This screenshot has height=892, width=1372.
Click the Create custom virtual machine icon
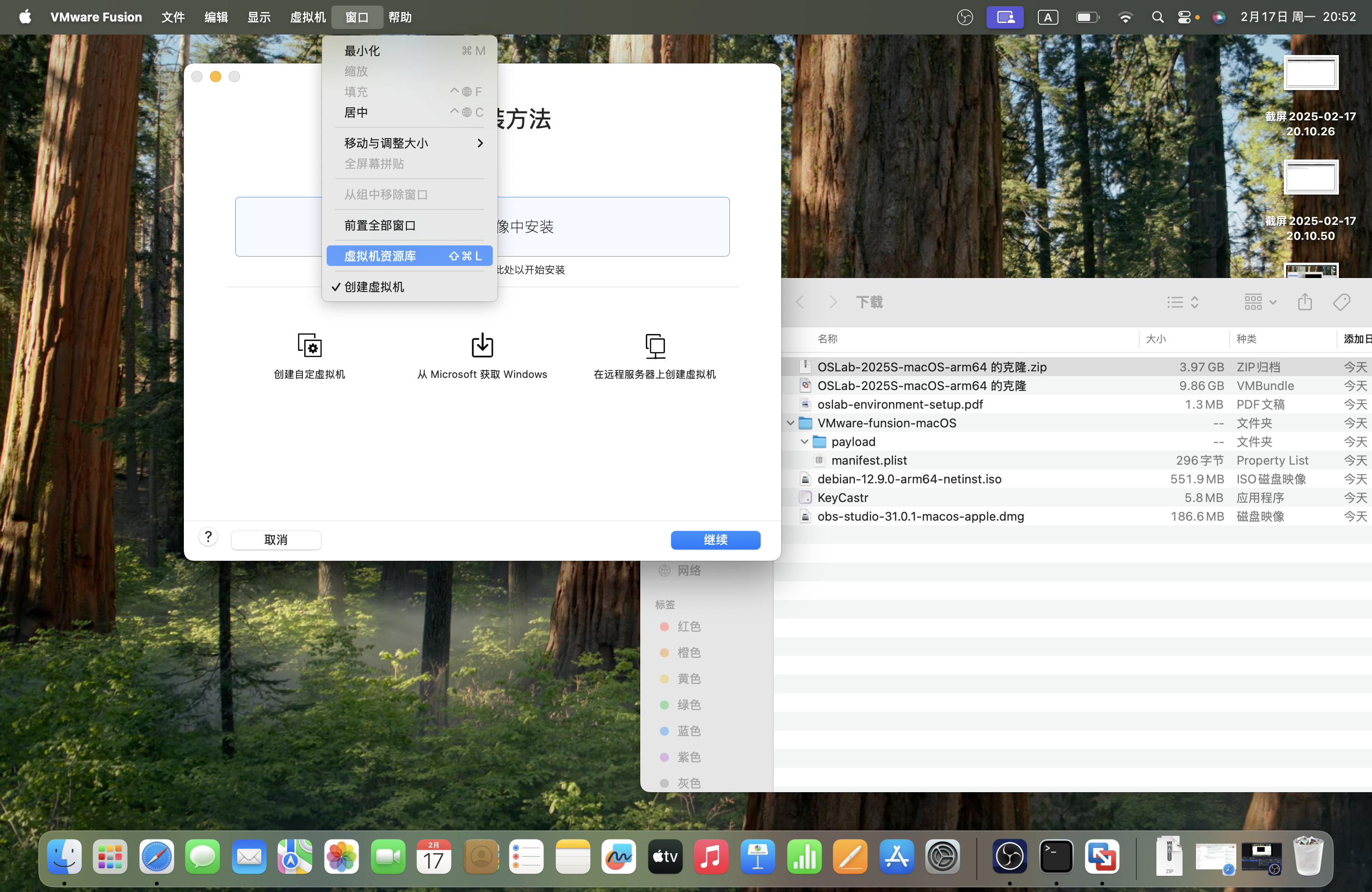point(309,345)
